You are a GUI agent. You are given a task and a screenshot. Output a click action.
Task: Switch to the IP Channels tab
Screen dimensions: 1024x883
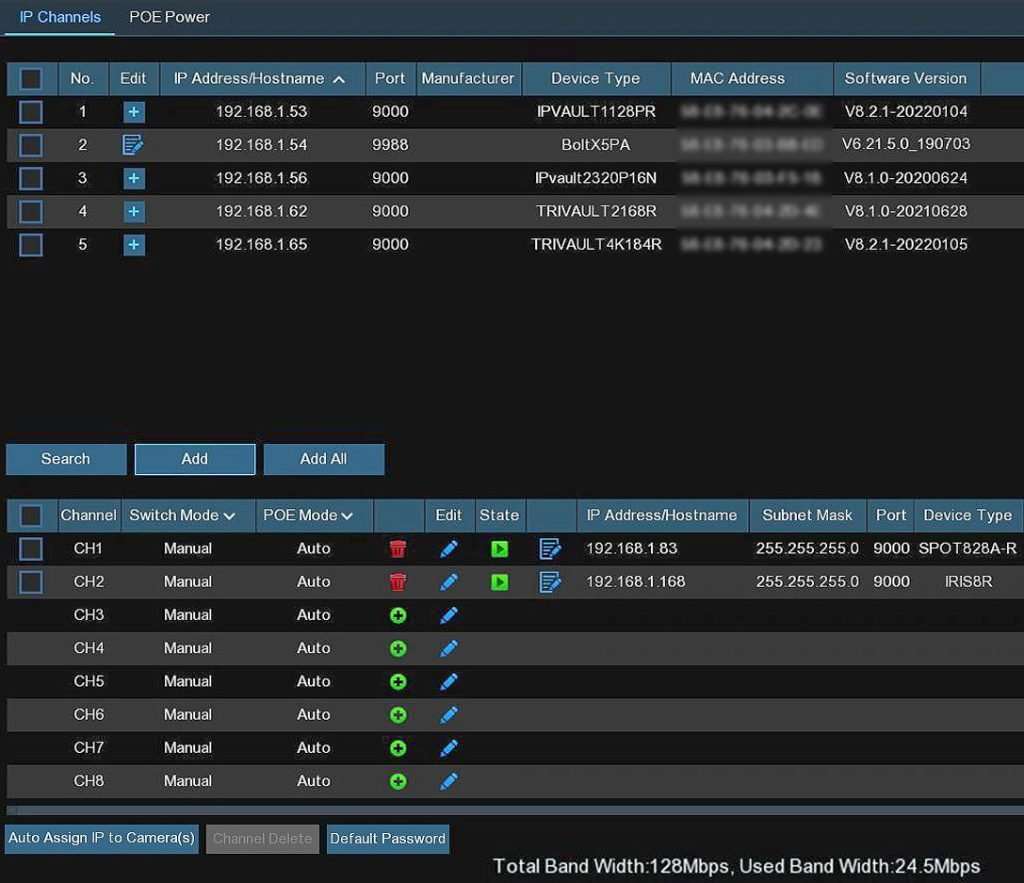60,17
